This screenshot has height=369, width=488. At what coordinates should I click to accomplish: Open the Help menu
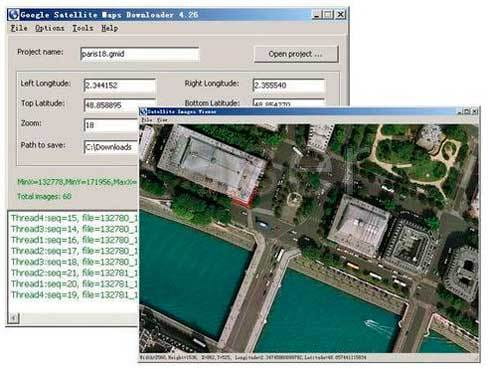110,28
